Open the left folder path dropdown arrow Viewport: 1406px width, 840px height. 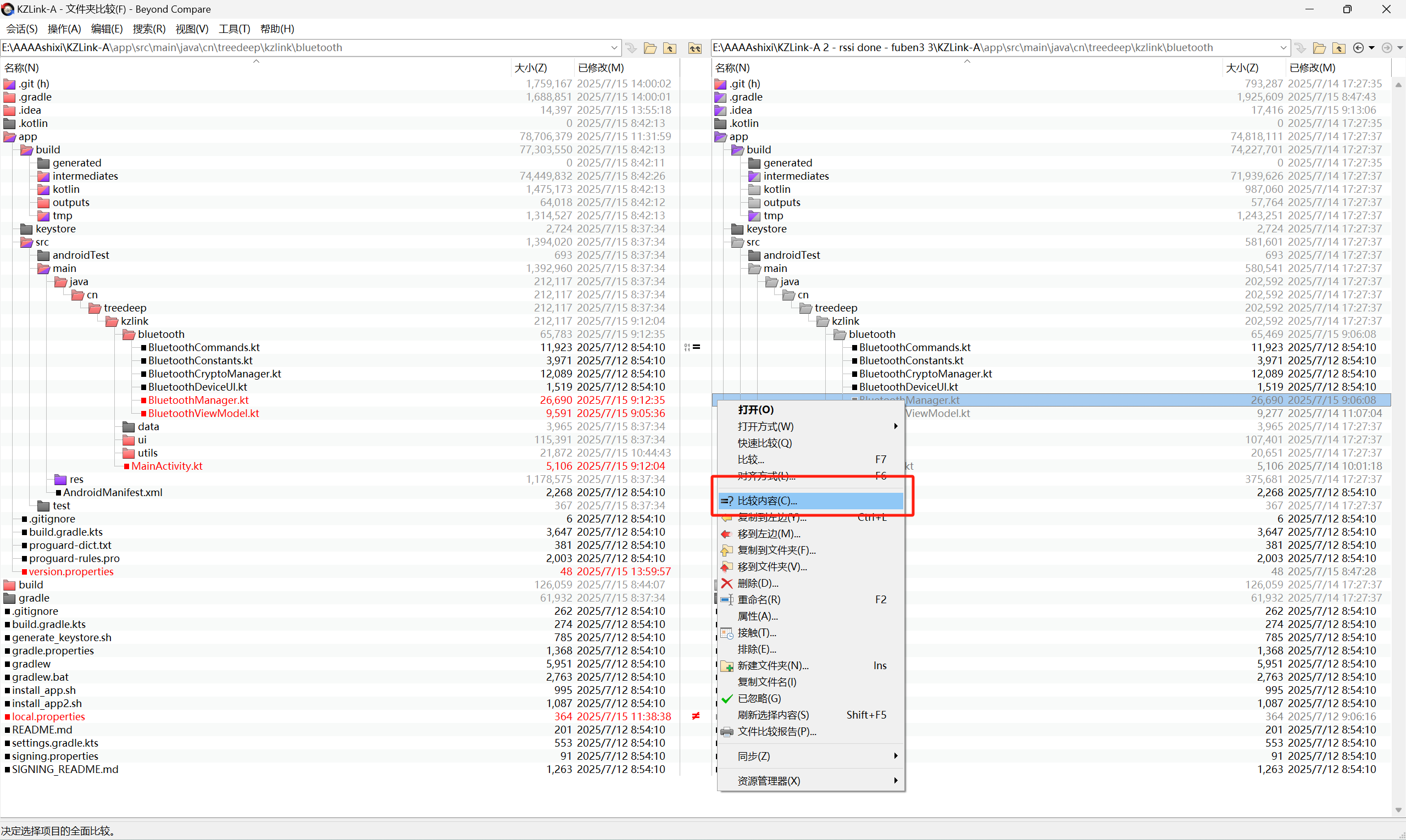pos(614,48)
